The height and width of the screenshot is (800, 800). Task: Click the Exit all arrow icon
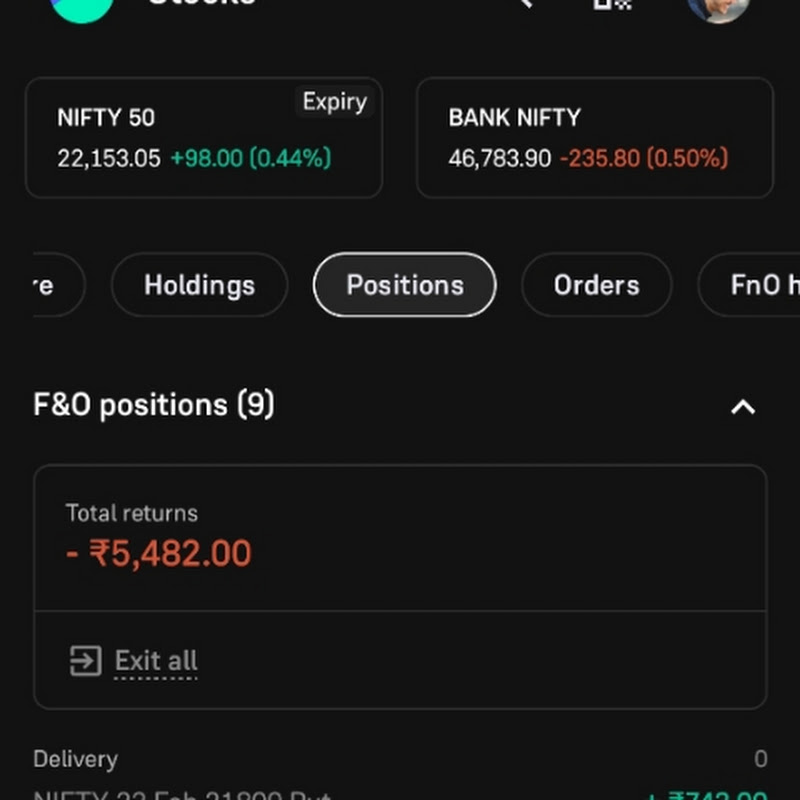click(85, 661)
